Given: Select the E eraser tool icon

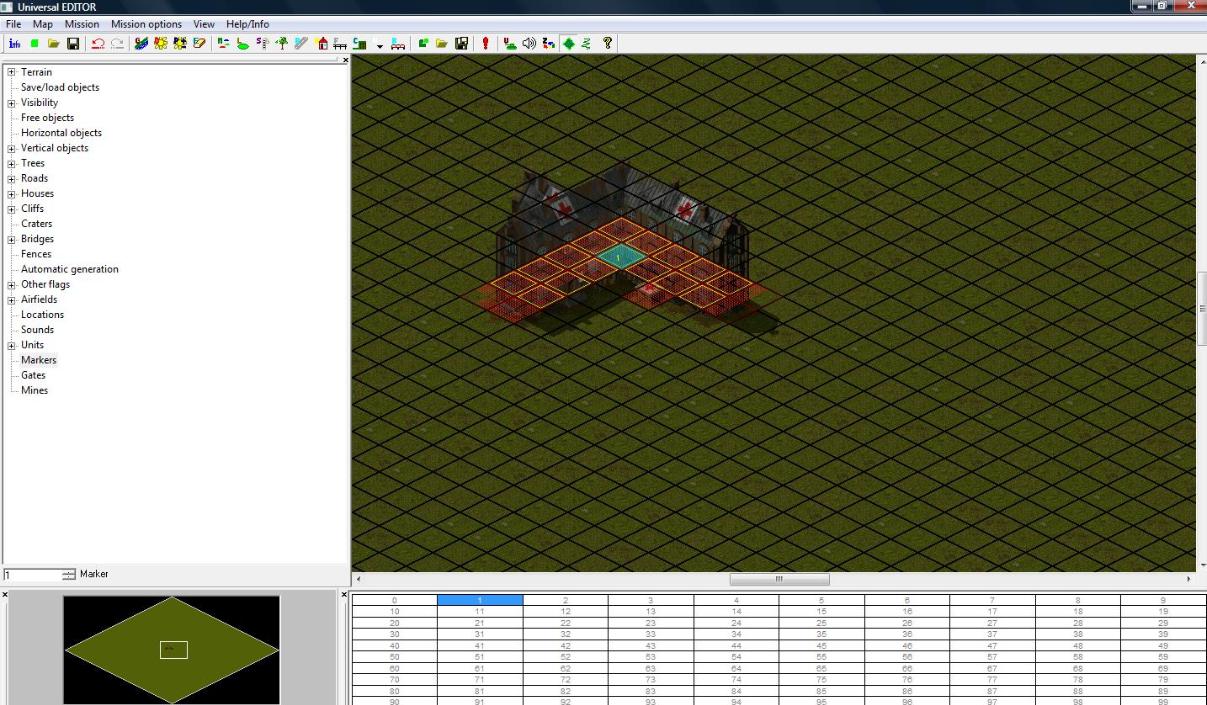Looking at the screenshot, I should (x=200, y=43).
